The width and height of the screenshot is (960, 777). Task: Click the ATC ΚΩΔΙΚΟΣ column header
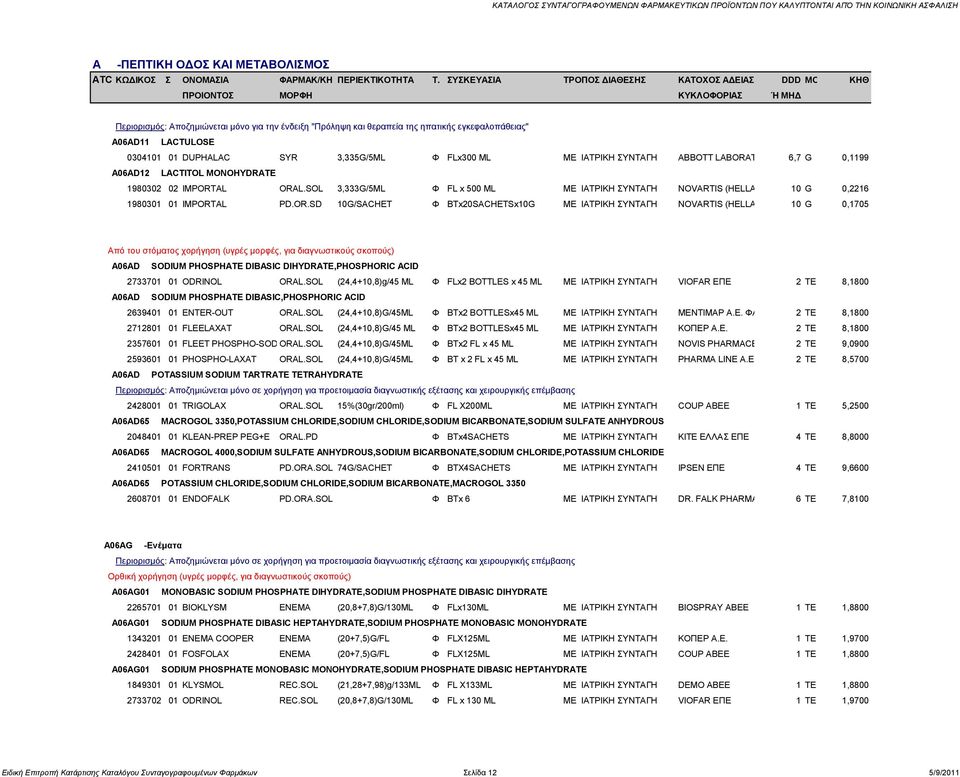point(124,80)
